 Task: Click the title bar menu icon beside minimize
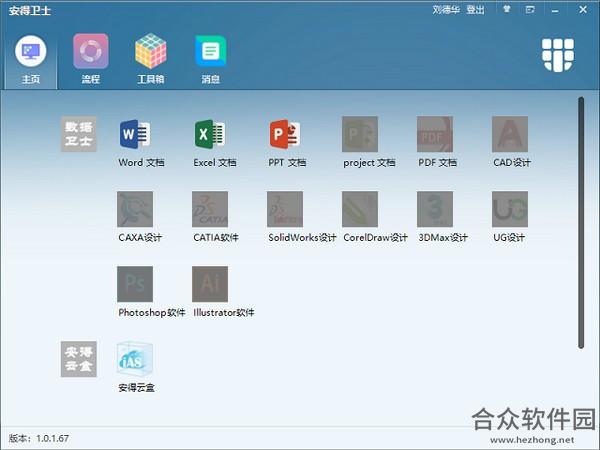tap(530, 10)
